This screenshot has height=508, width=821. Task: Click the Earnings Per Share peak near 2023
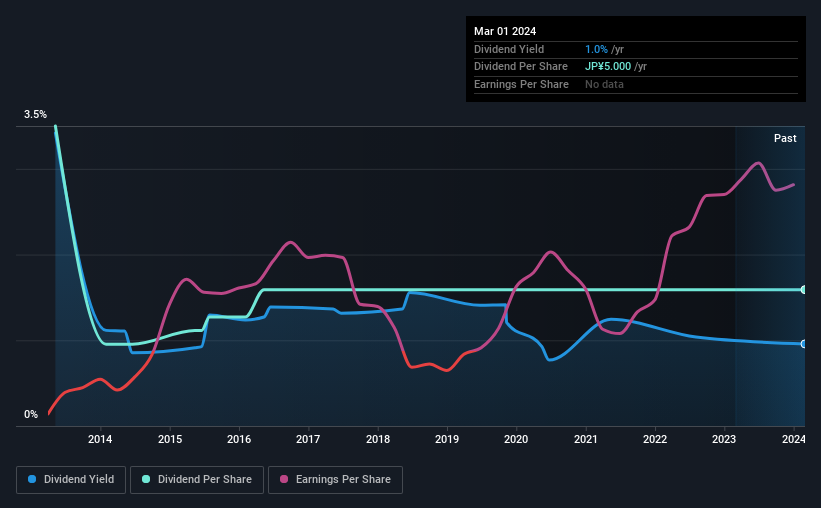coord(758,163)
